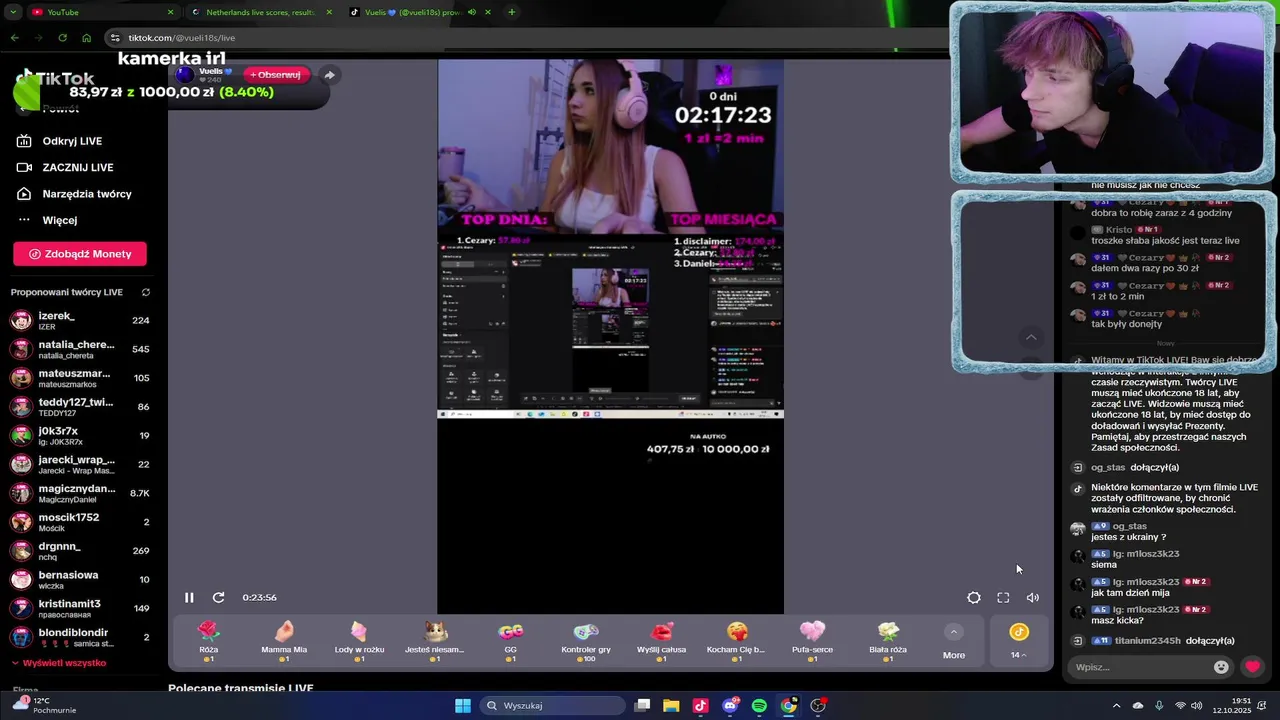Expand More gifts panel

pos(954,642)
